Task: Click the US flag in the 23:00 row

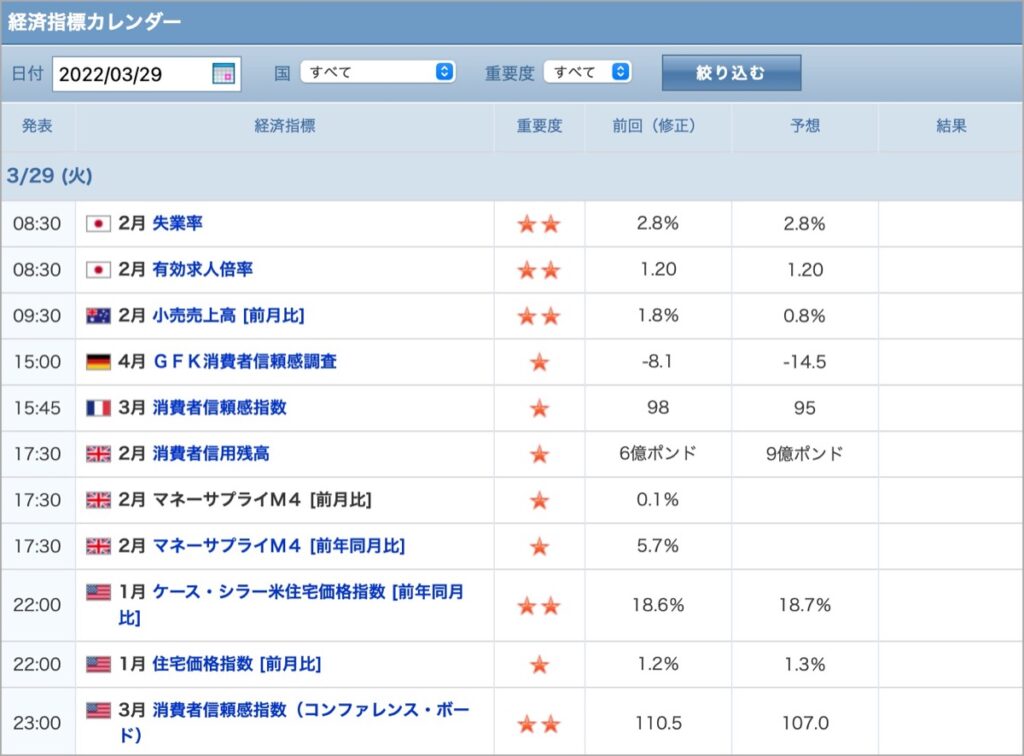Action: 99,710
